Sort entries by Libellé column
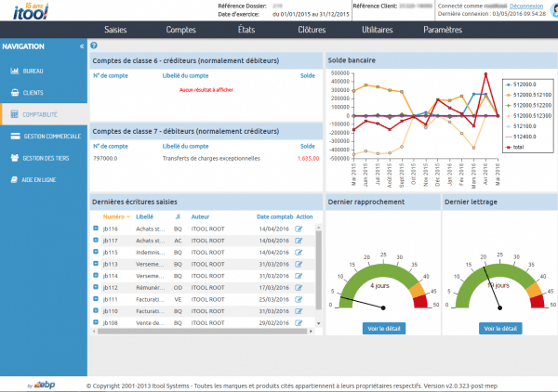 point(144,217)
